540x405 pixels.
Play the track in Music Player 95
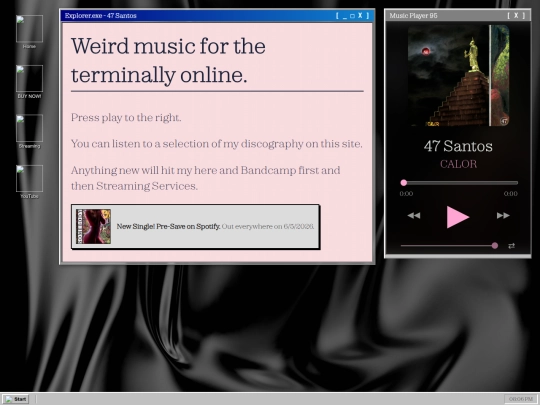[x=457, y=217]
